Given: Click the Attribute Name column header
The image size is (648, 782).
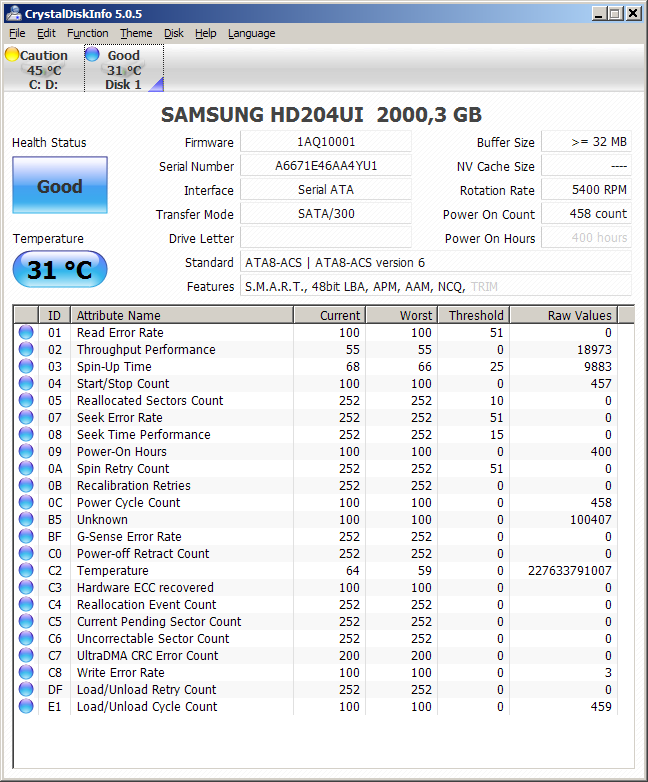Looking at the screenshot, I should tap(182, 315).
